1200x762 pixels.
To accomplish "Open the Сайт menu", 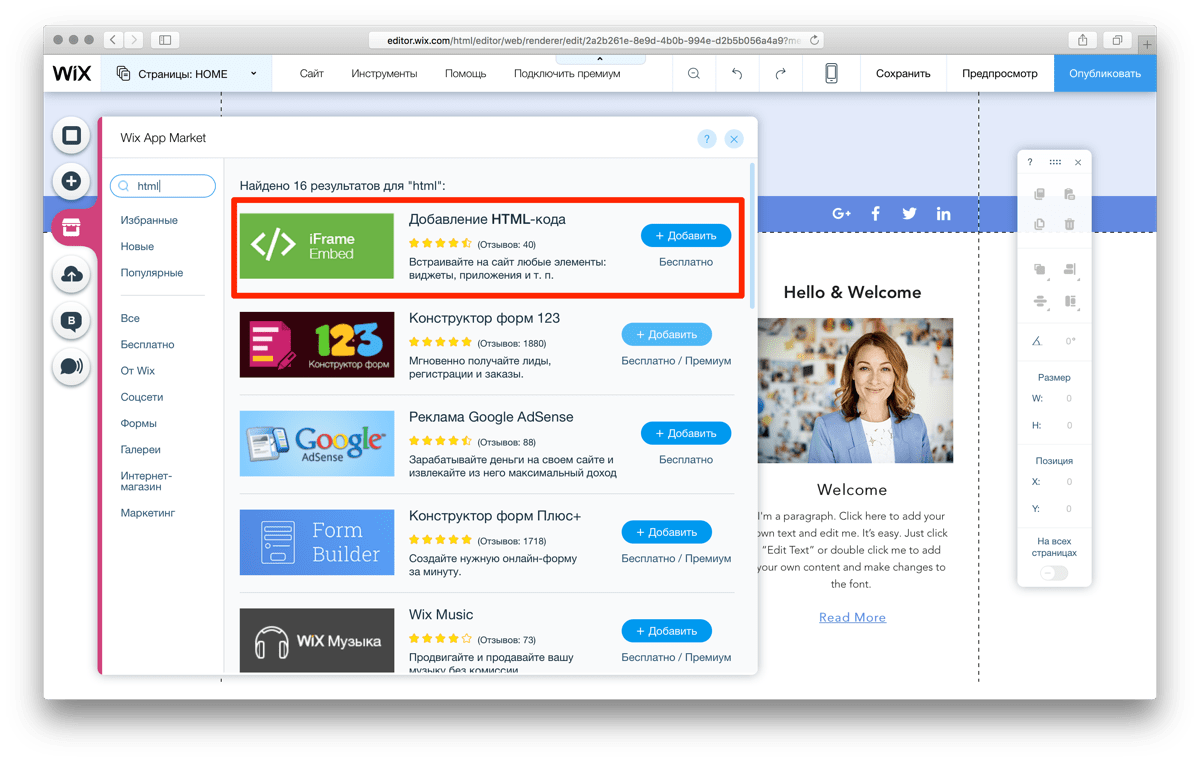I will click(312, 73).
